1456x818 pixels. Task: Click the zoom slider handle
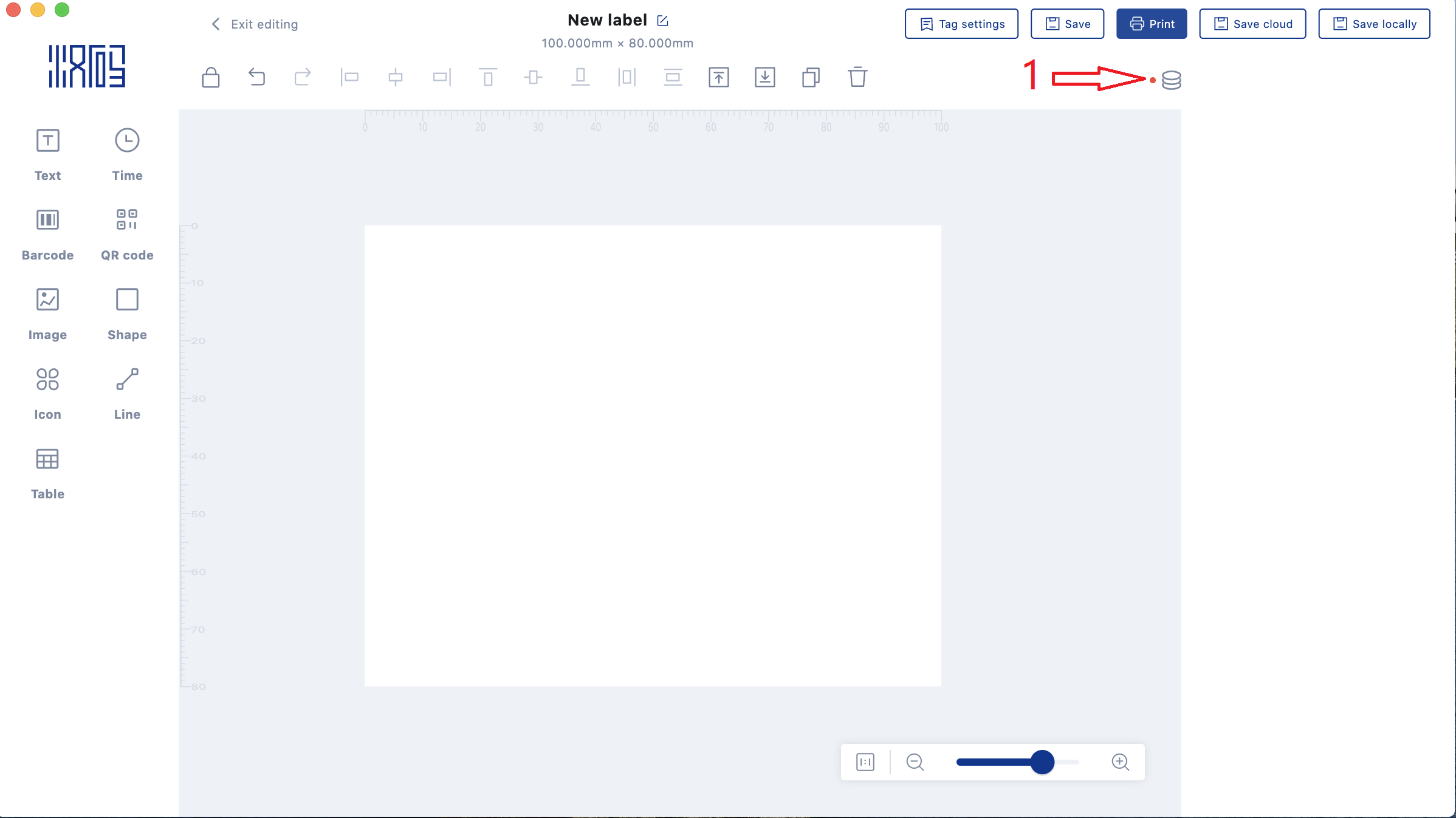coord(1042,762)
